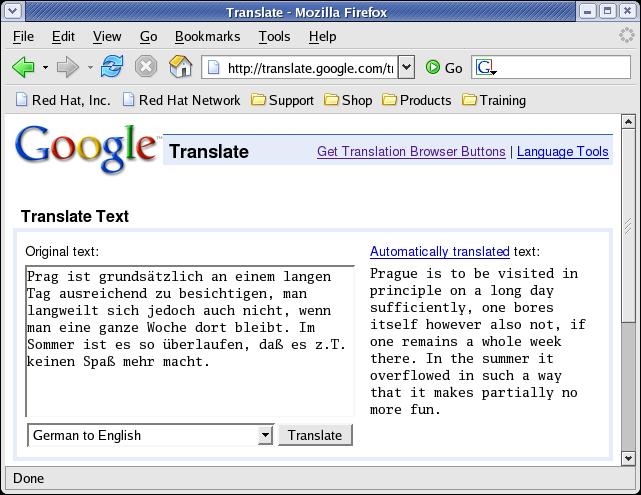Open the Go menu
Screen dimensions: 641x495
coord(148,36)
